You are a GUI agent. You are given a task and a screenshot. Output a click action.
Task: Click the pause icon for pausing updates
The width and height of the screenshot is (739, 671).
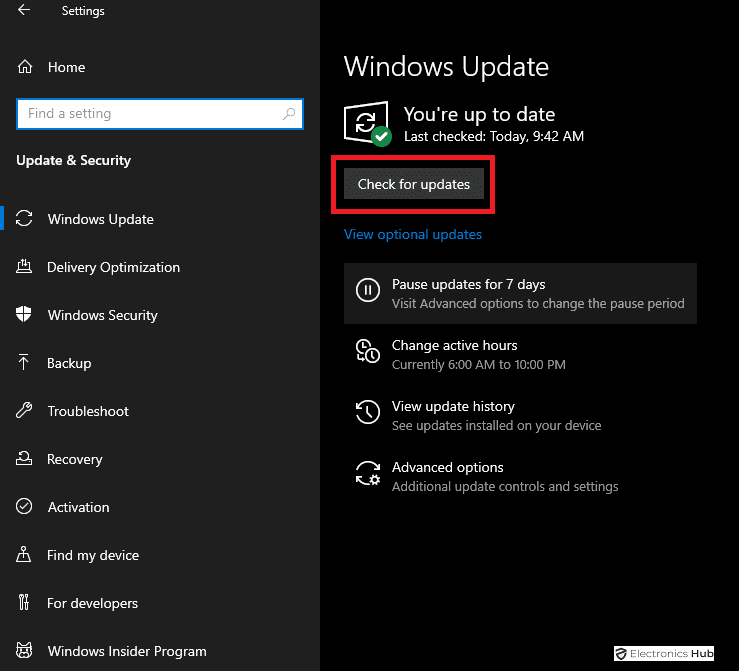click(368, 291)
